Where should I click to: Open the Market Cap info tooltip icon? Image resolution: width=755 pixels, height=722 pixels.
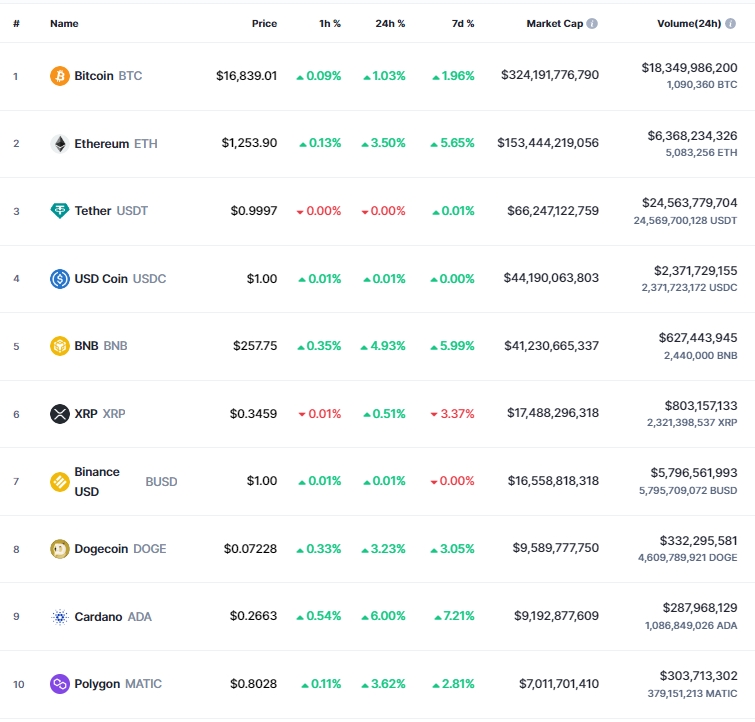592,24
